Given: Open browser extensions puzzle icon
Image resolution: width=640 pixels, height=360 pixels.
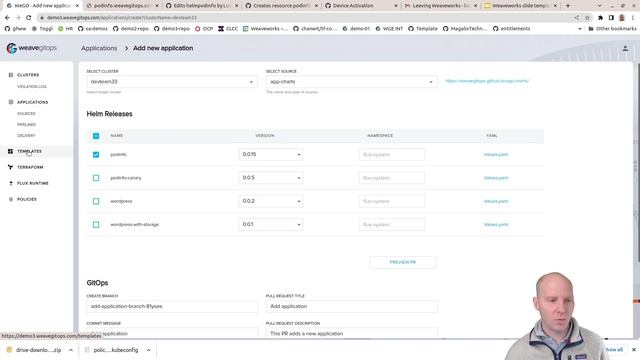Looking at the screenshot, I should (x=600, y=18).
